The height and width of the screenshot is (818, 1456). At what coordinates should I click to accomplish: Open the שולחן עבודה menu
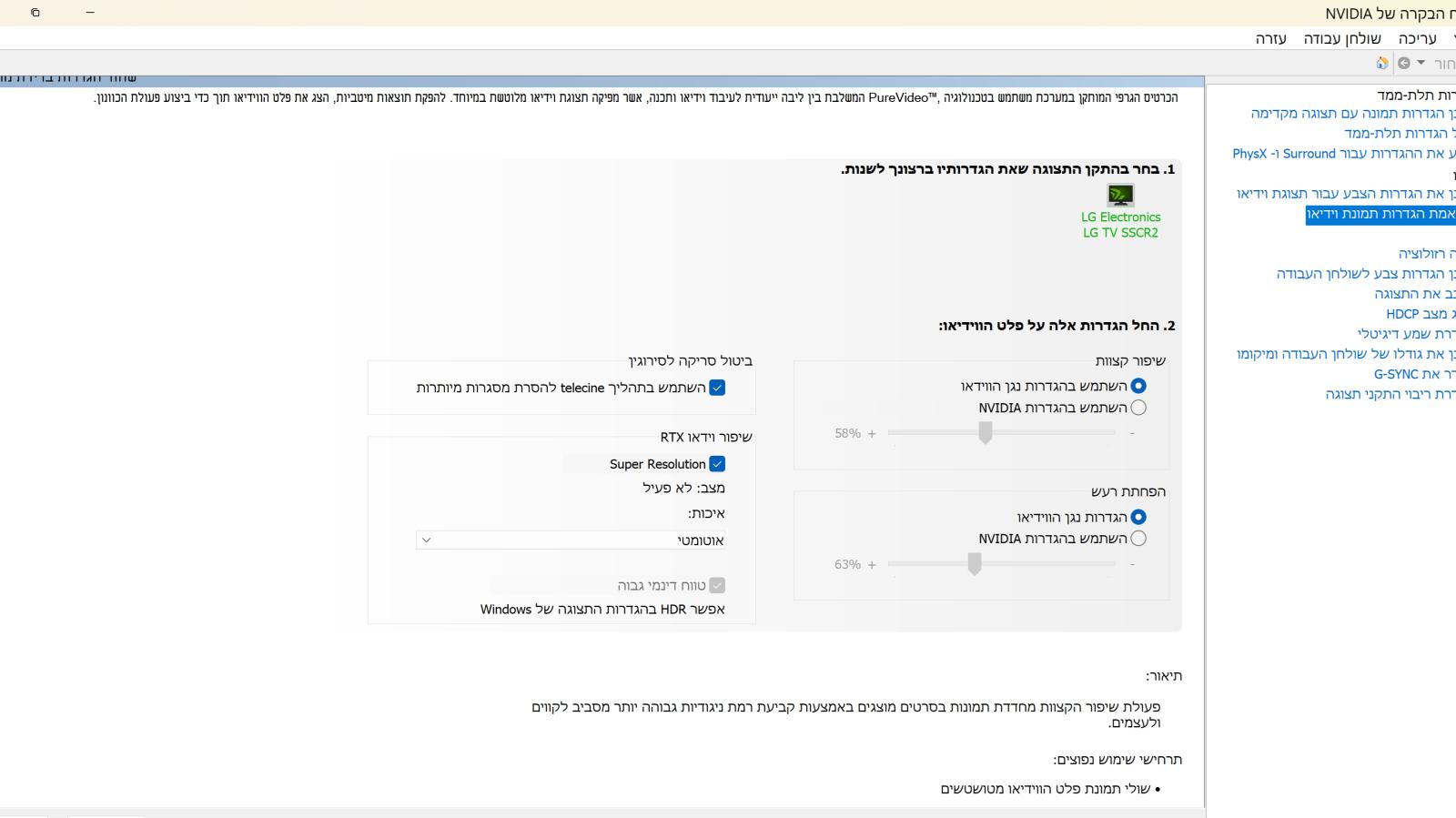1342,38
